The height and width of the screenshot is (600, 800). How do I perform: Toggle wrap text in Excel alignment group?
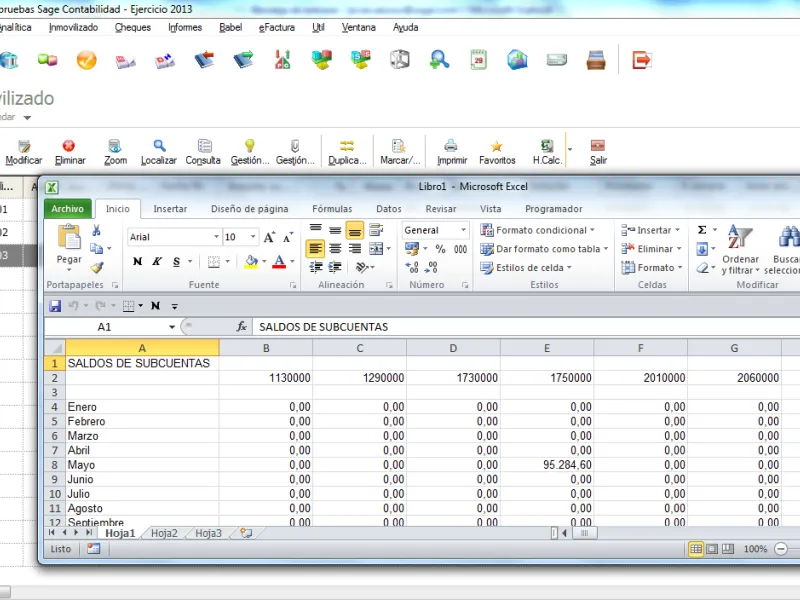tap(376, 230)
